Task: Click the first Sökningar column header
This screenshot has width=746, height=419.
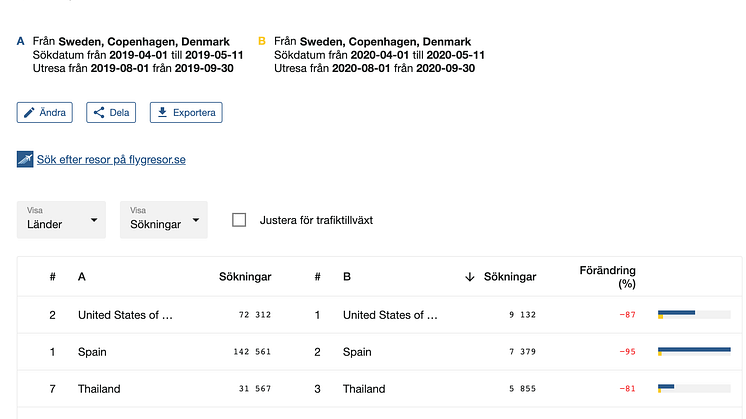Action: tap(245, 277)
